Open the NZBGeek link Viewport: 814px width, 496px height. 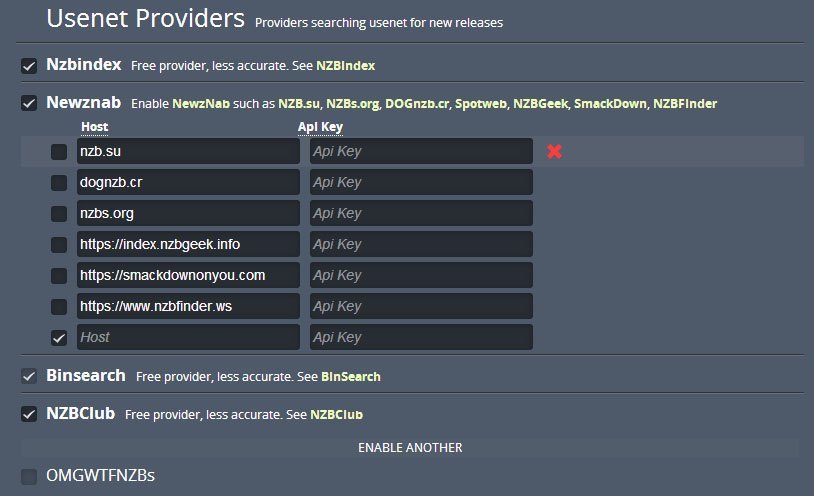click(x=540, y=103)
